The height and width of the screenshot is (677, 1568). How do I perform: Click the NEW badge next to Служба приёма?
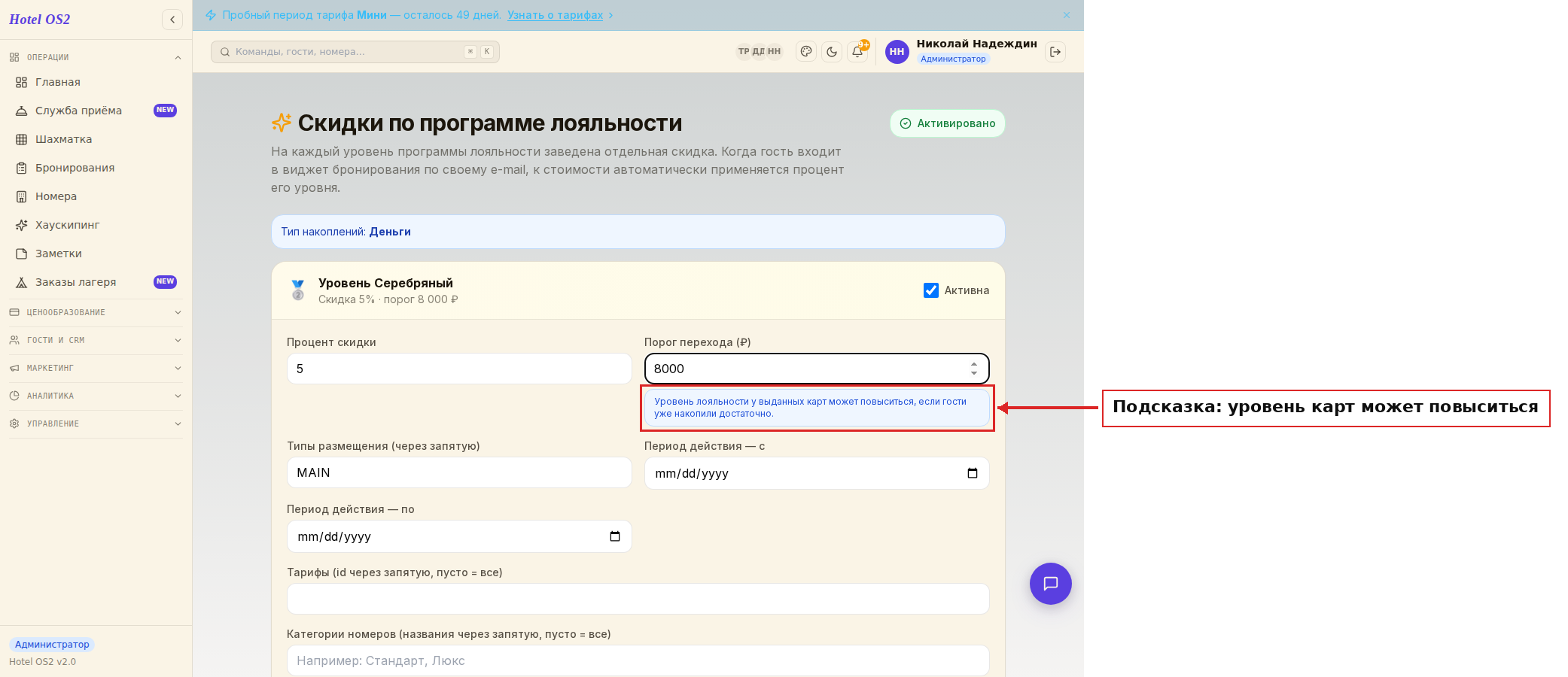point(165,111)
